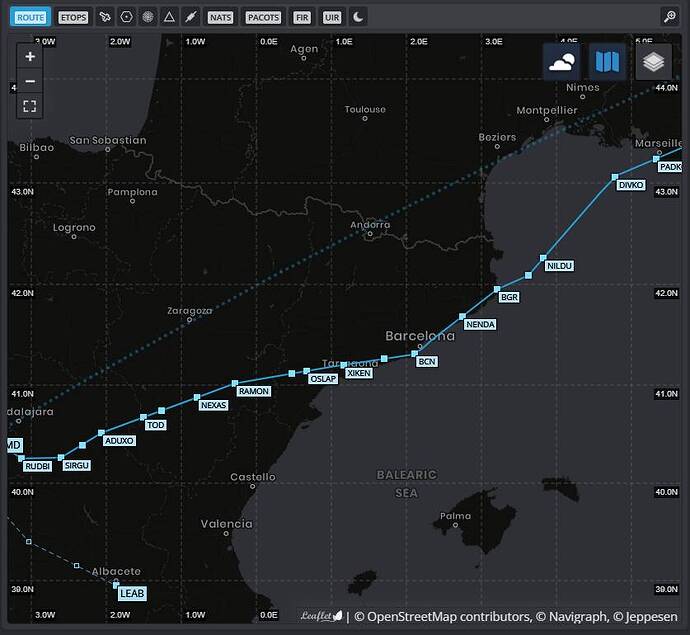
Task: Toggle VOR hexagon symbol layer
Action: pos(127,17)
